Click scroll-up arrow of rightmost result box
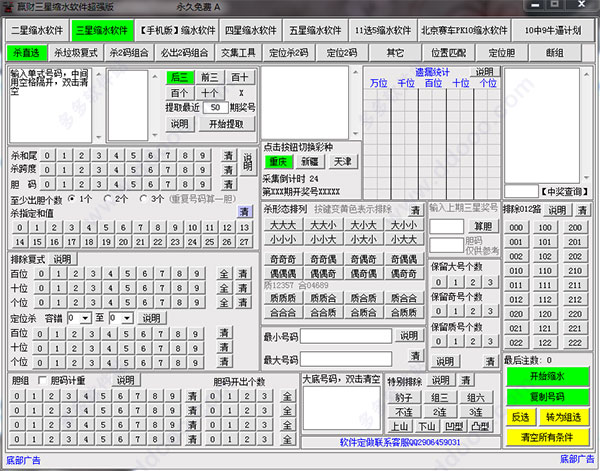The width and height of the screenshot is (600, 471). pos(587,74)
